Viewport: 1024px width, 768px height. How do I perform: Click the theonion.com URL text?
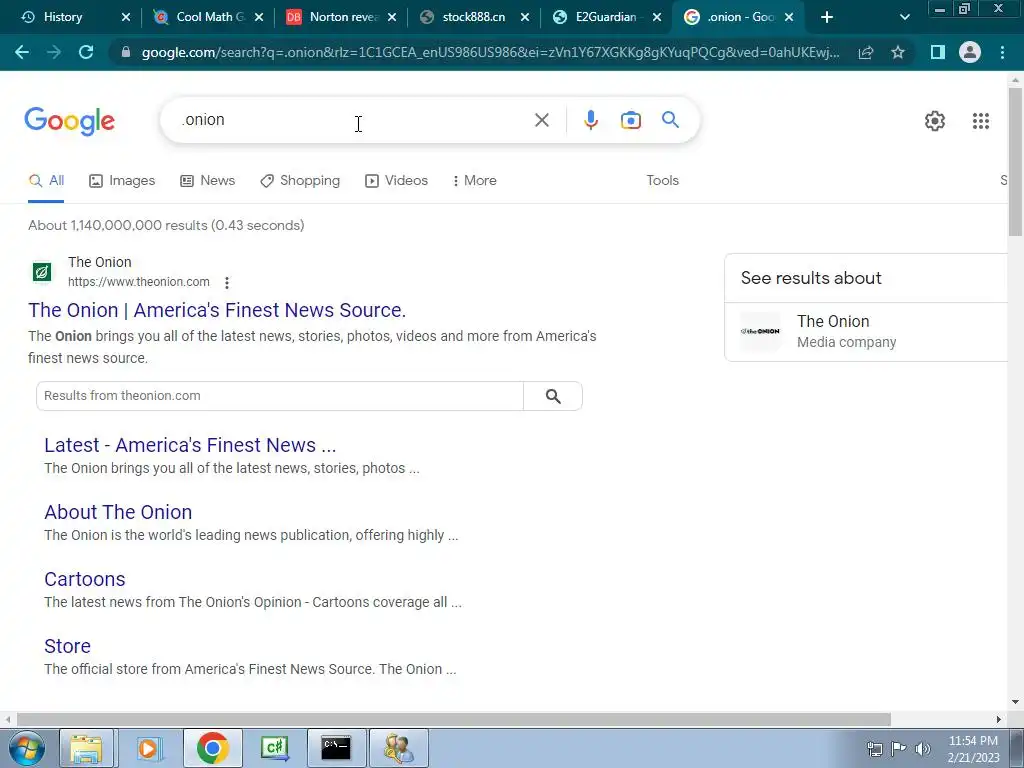[x=138, y=282]
